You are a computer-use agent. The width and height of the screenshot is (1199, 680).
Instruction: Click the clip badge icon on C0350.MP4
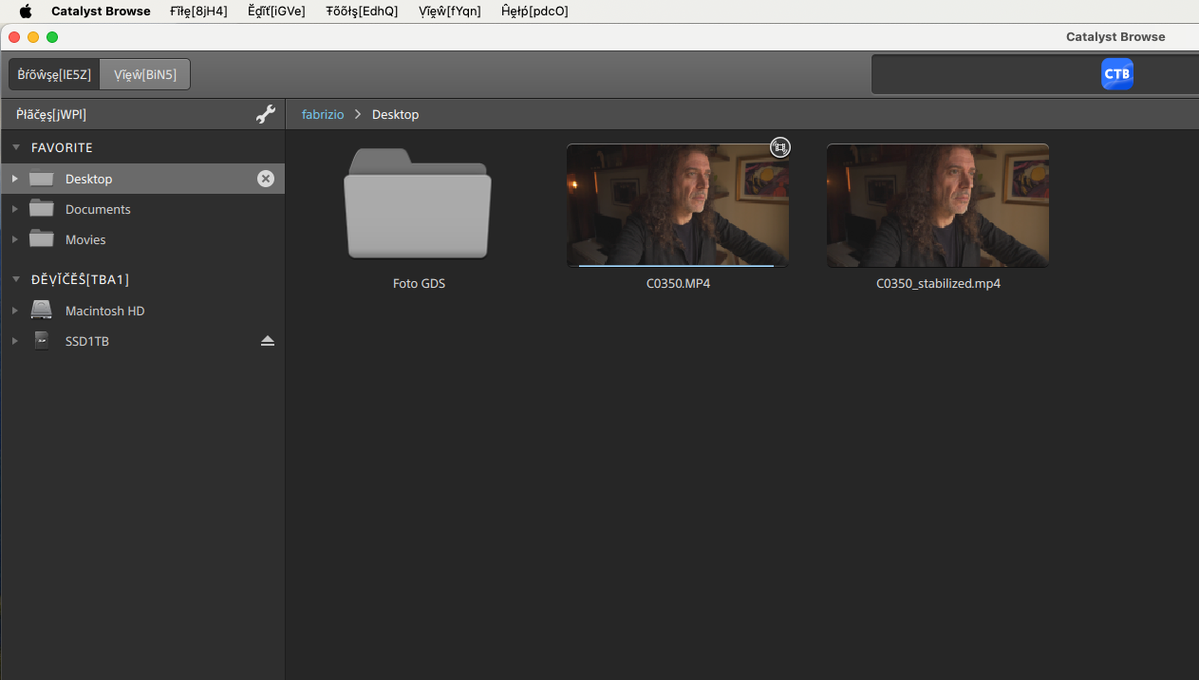coord(780,148)
